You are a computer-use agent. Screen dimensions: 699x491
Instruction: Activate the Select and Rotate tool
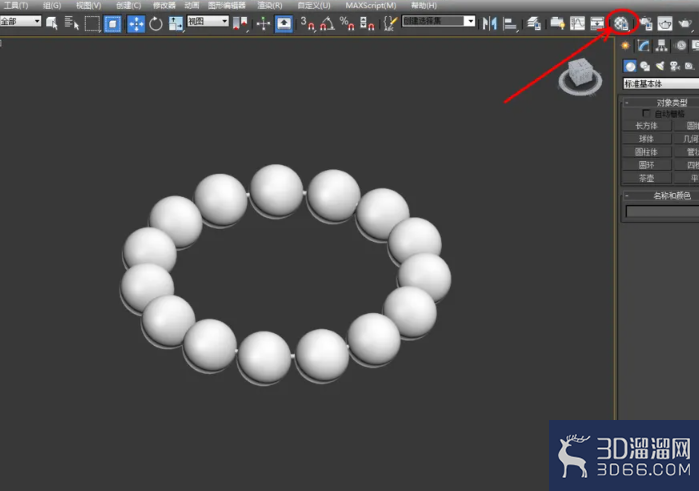156,24
